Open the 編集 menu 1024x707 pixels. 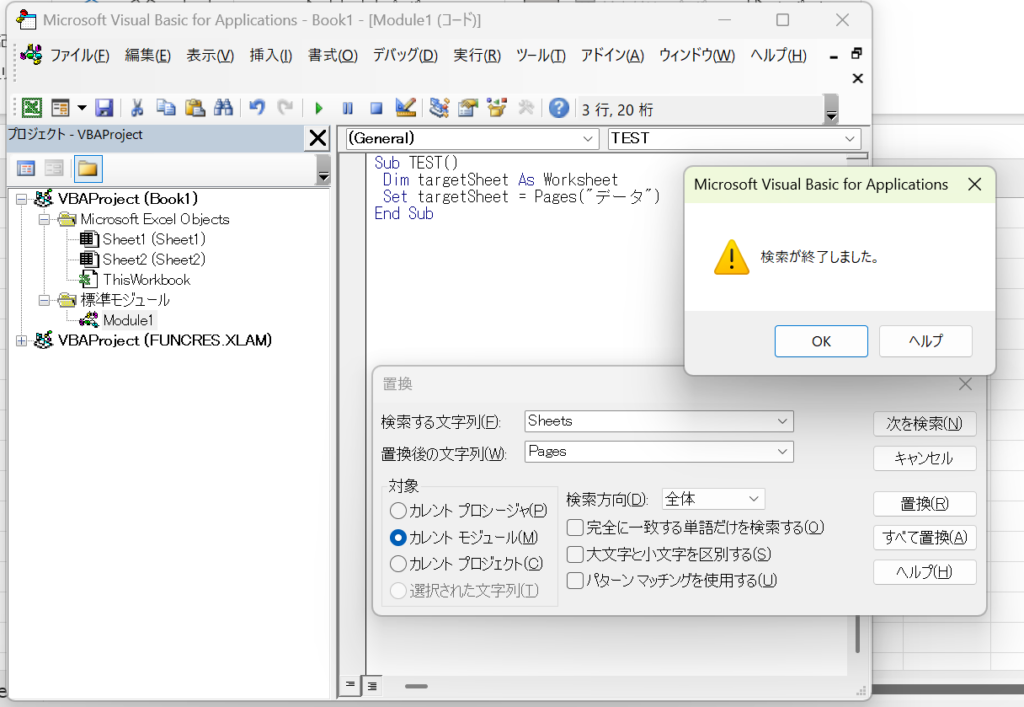[x=148, y=55]
